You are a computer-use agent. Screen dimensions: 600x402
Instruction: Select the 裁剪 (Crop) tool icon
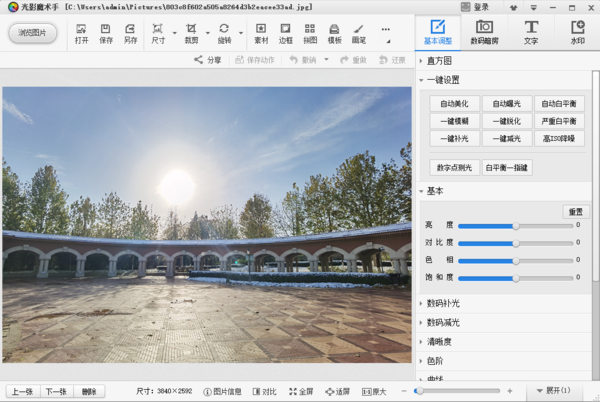[x=191, y=32]
